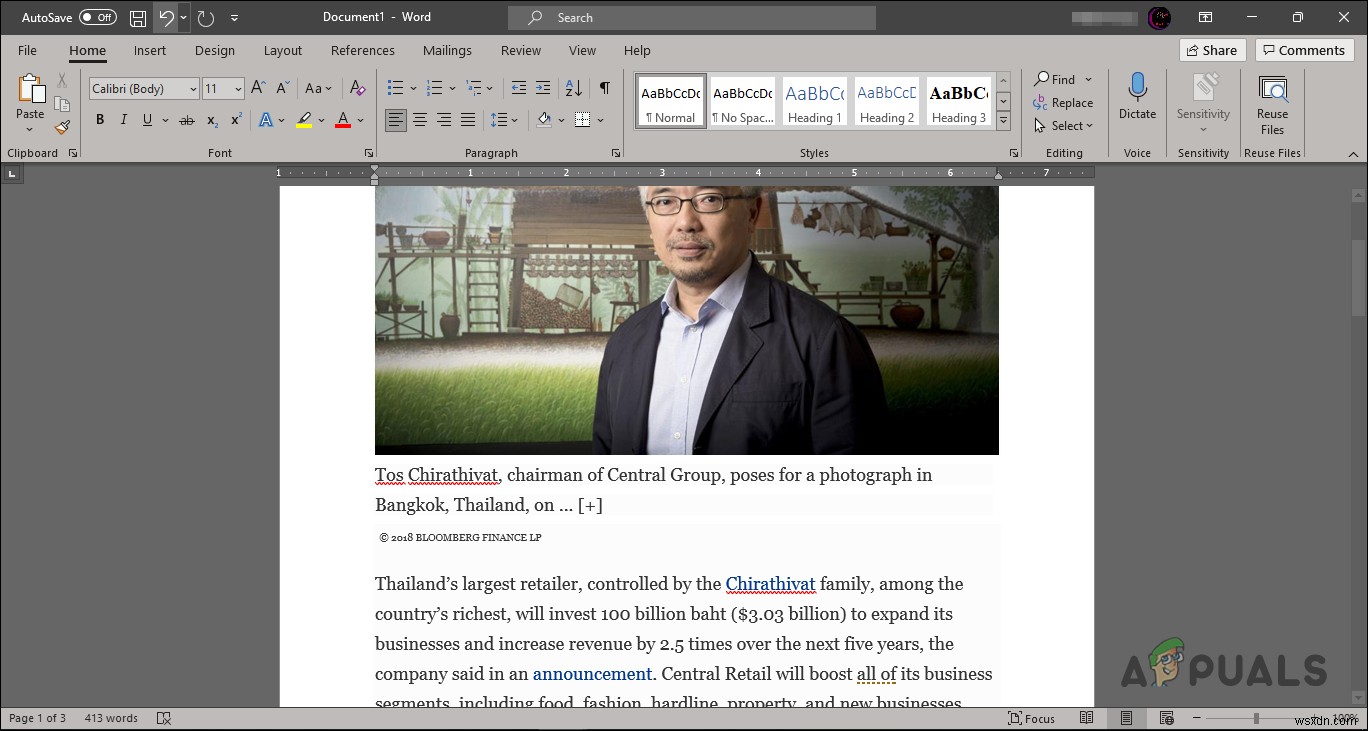Toggle Bold formatting
1368x731 pixels.
click(100, 120)
